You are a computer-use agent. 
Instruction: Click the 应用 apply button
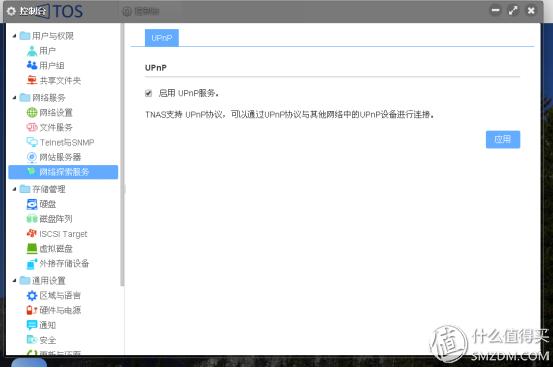(503, 139)
